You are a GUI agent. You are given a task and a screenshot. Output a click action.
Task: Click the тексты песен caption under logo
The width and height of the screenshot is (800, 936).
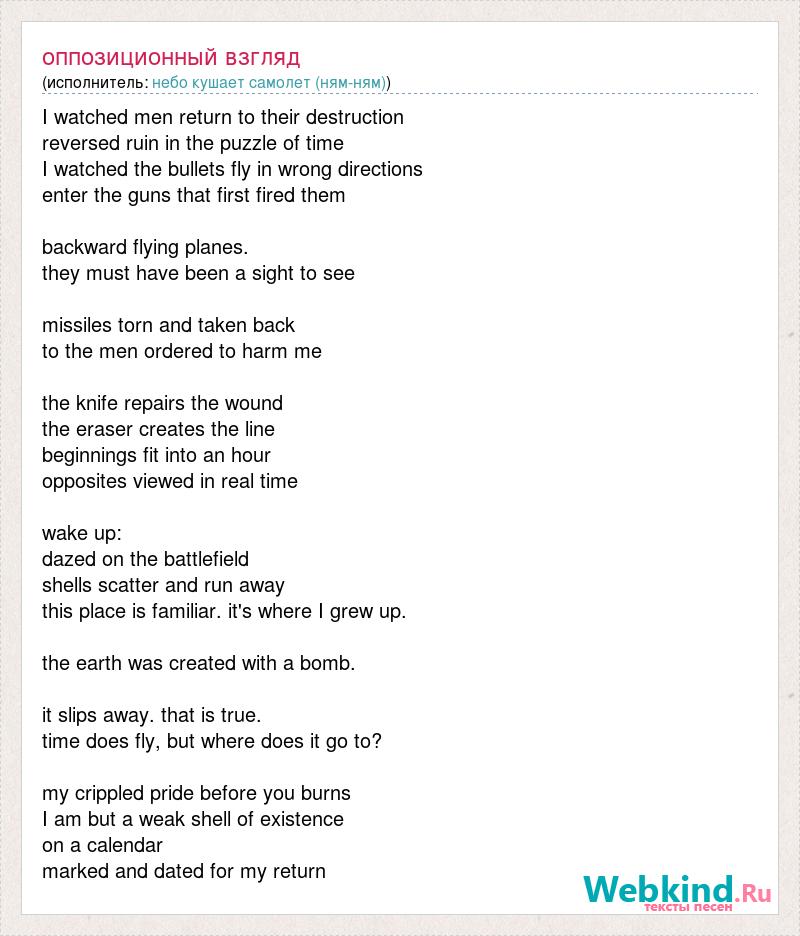coord(688,907)
